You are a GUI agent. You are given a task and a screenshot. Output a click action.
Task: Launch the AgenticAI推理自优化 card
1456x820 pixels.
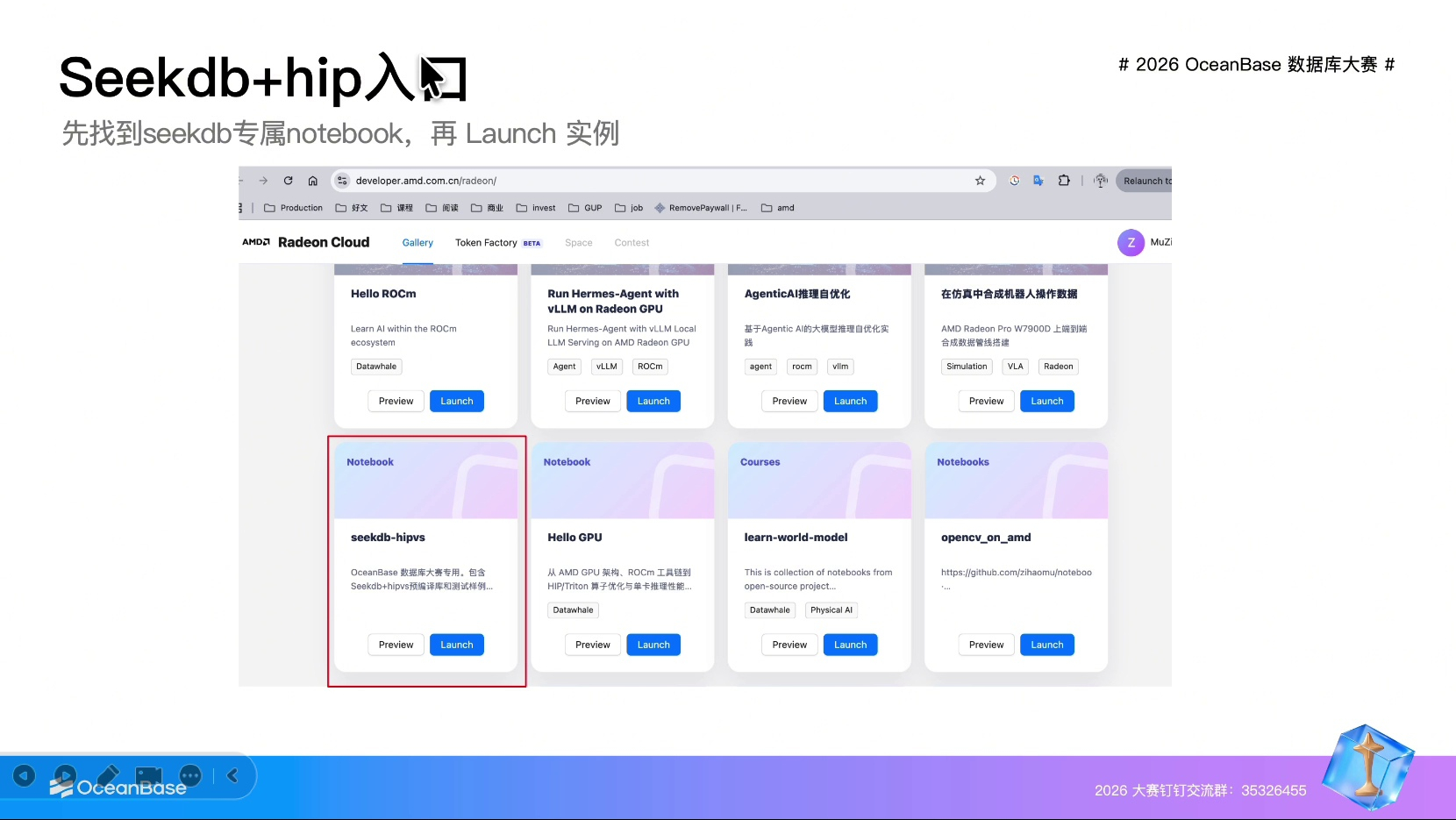(851, 401)
